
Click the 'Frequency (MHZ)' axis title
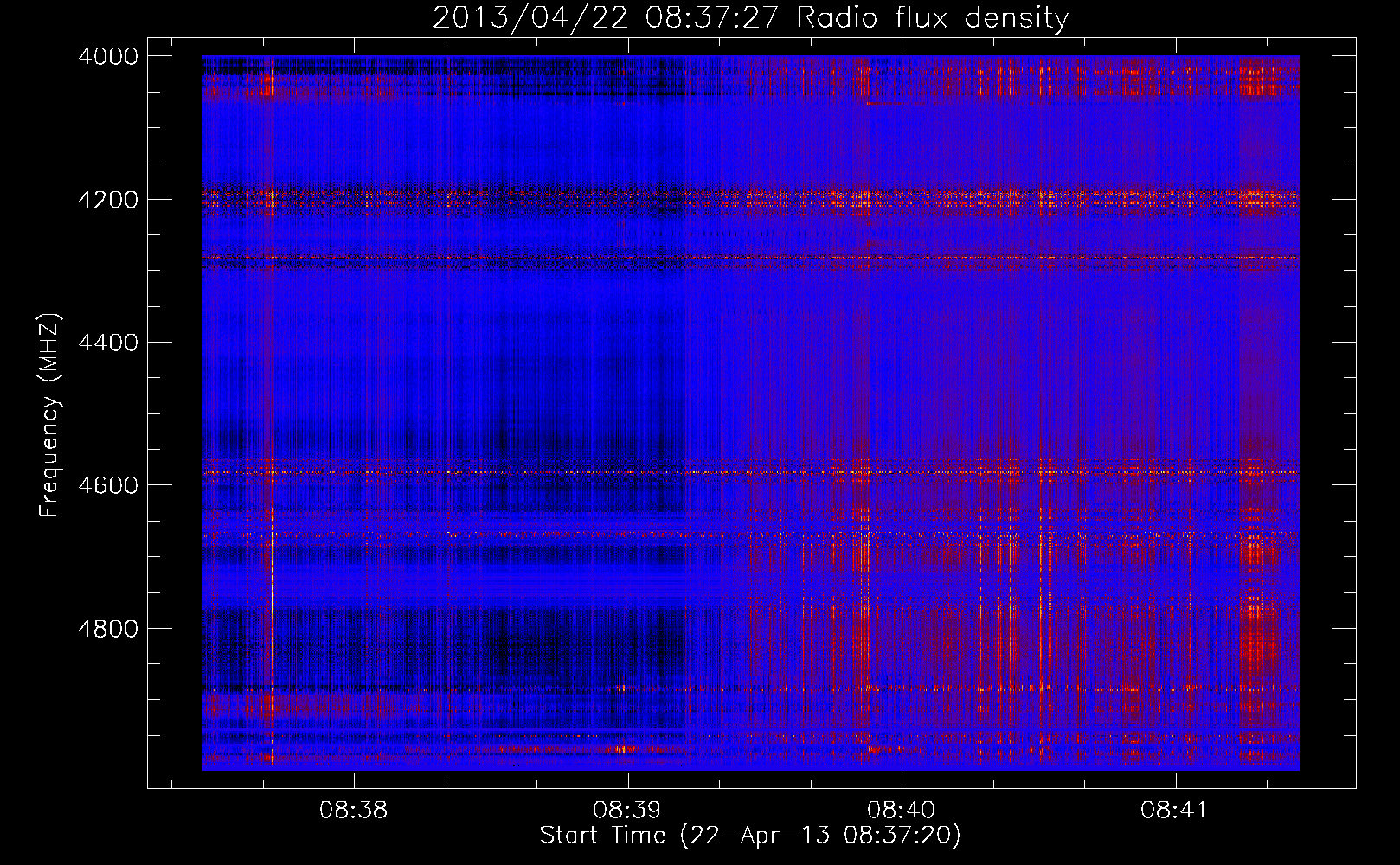click(x=50, y=415)
